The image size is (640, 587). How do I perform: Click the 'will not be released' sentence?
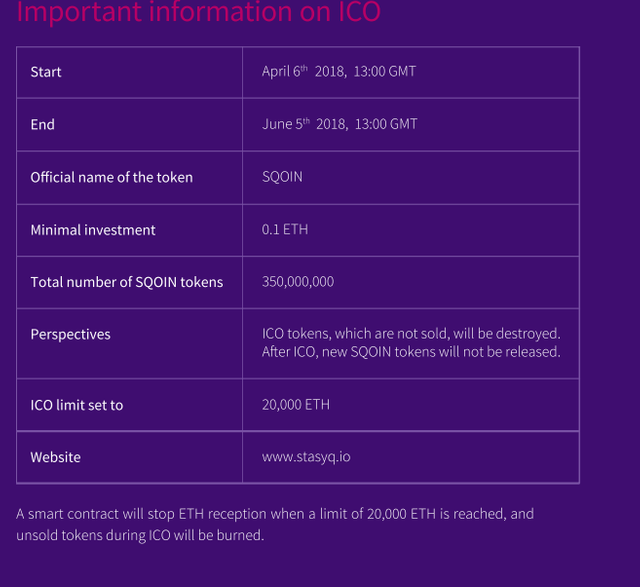(x=411, y=352)
